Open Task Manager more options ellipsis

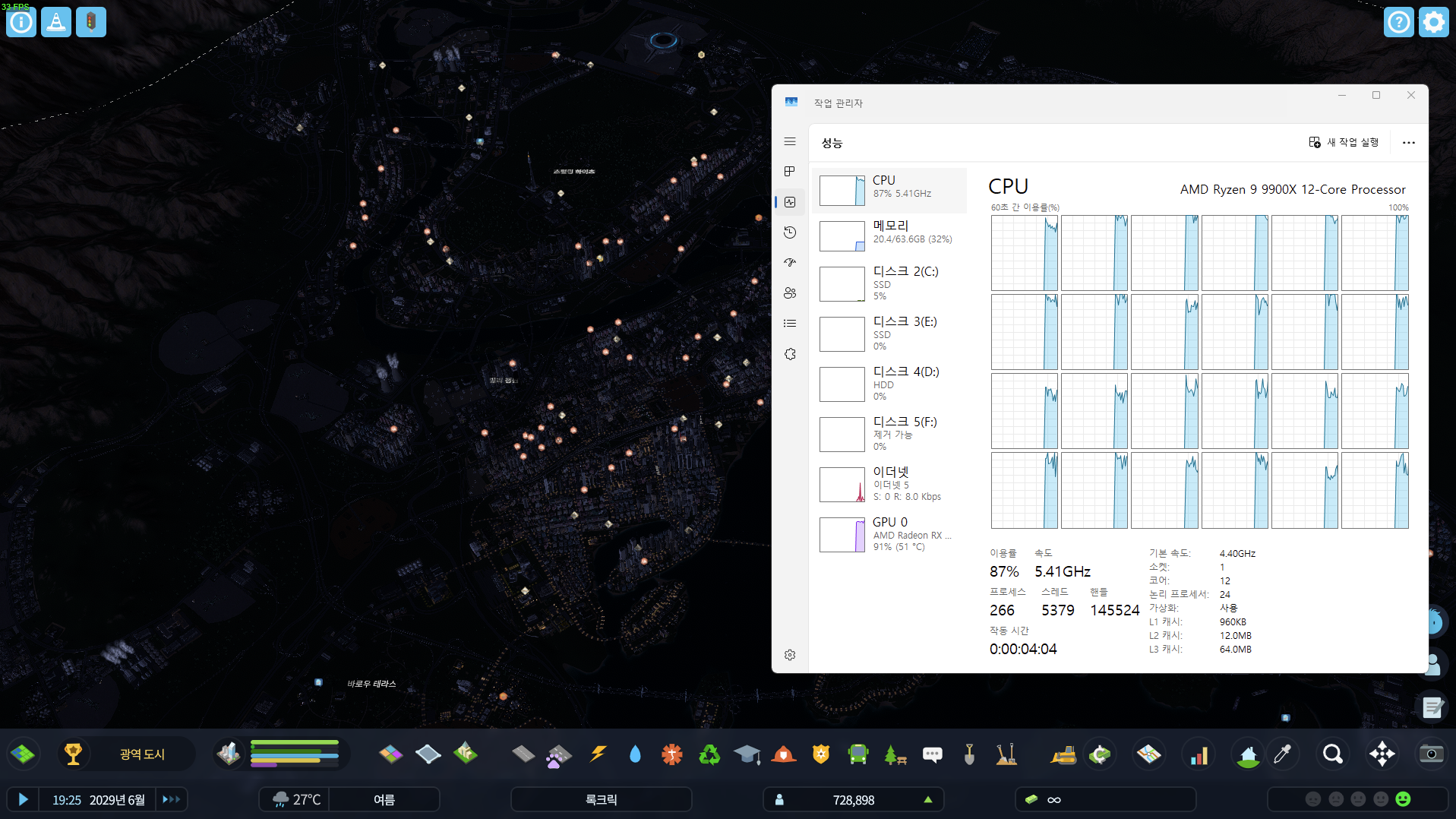click(x=1408, y=142)
